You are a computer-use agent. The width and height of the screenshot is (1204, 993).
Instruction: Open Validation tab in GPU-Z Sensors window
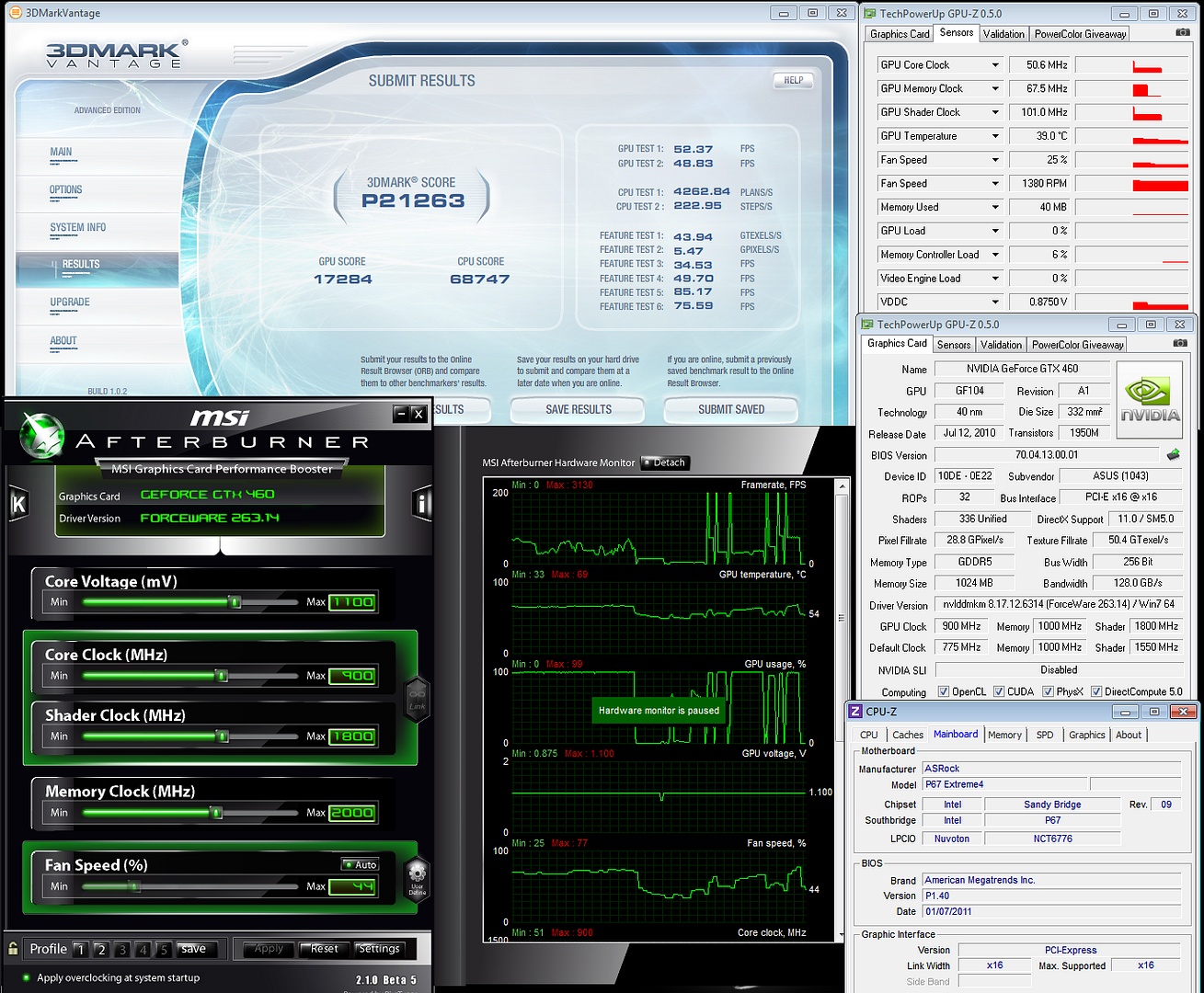(1003, 34)
